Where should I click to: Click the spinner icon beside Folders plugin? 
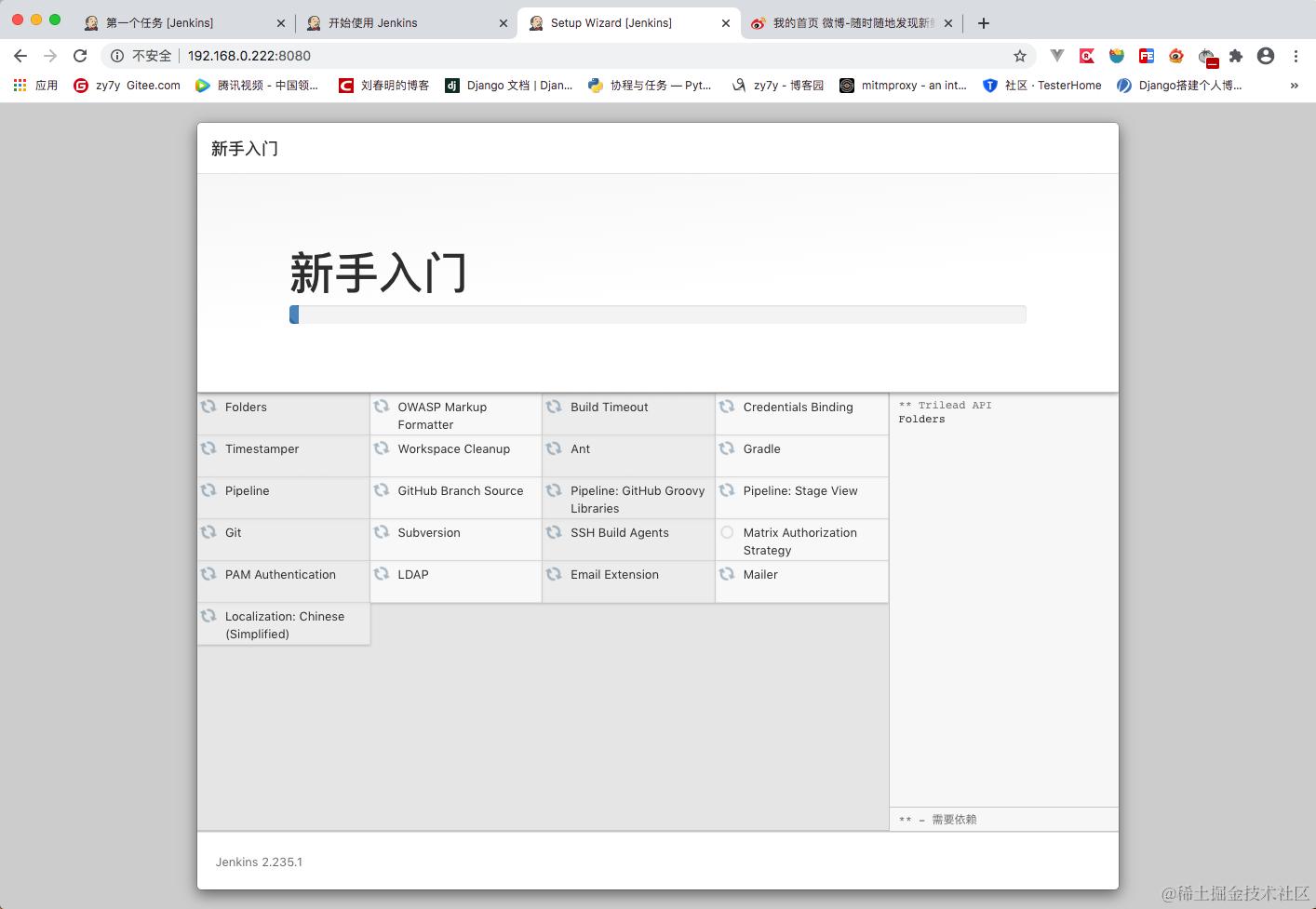[208, 407]
